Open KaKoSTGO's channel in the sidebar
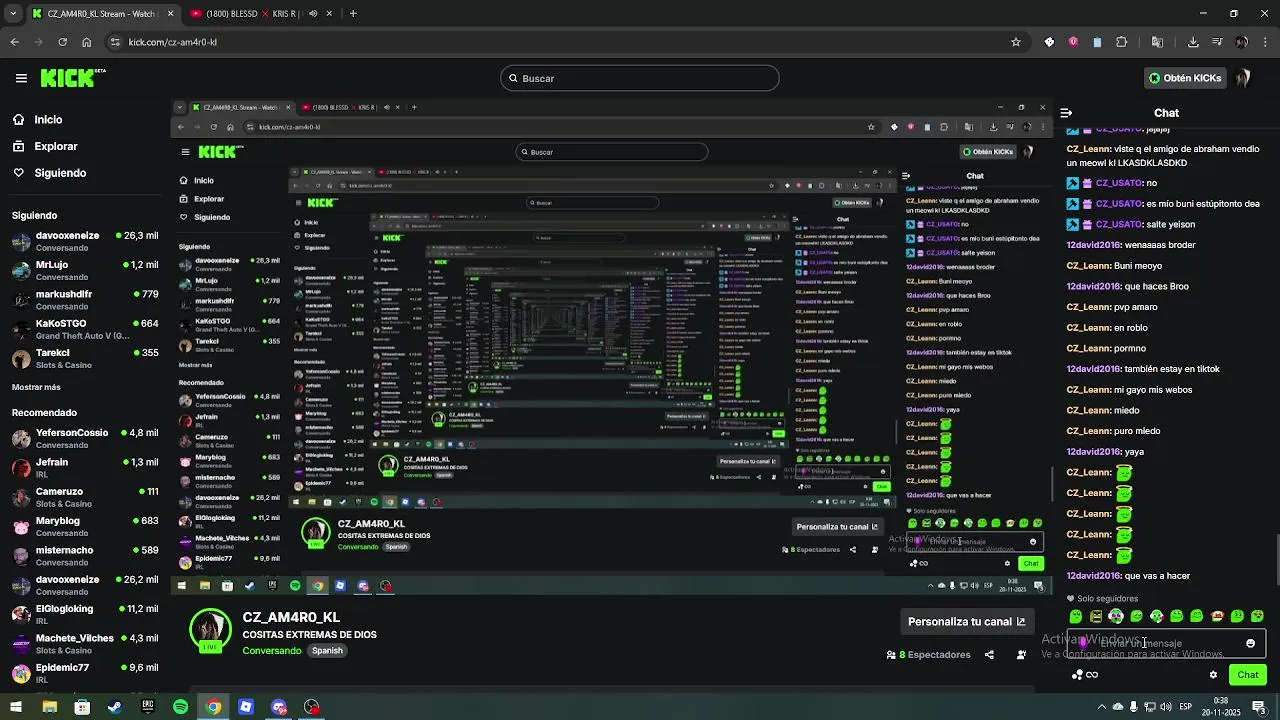This screenshot has height=720, width=1280. tap(85, 330)
